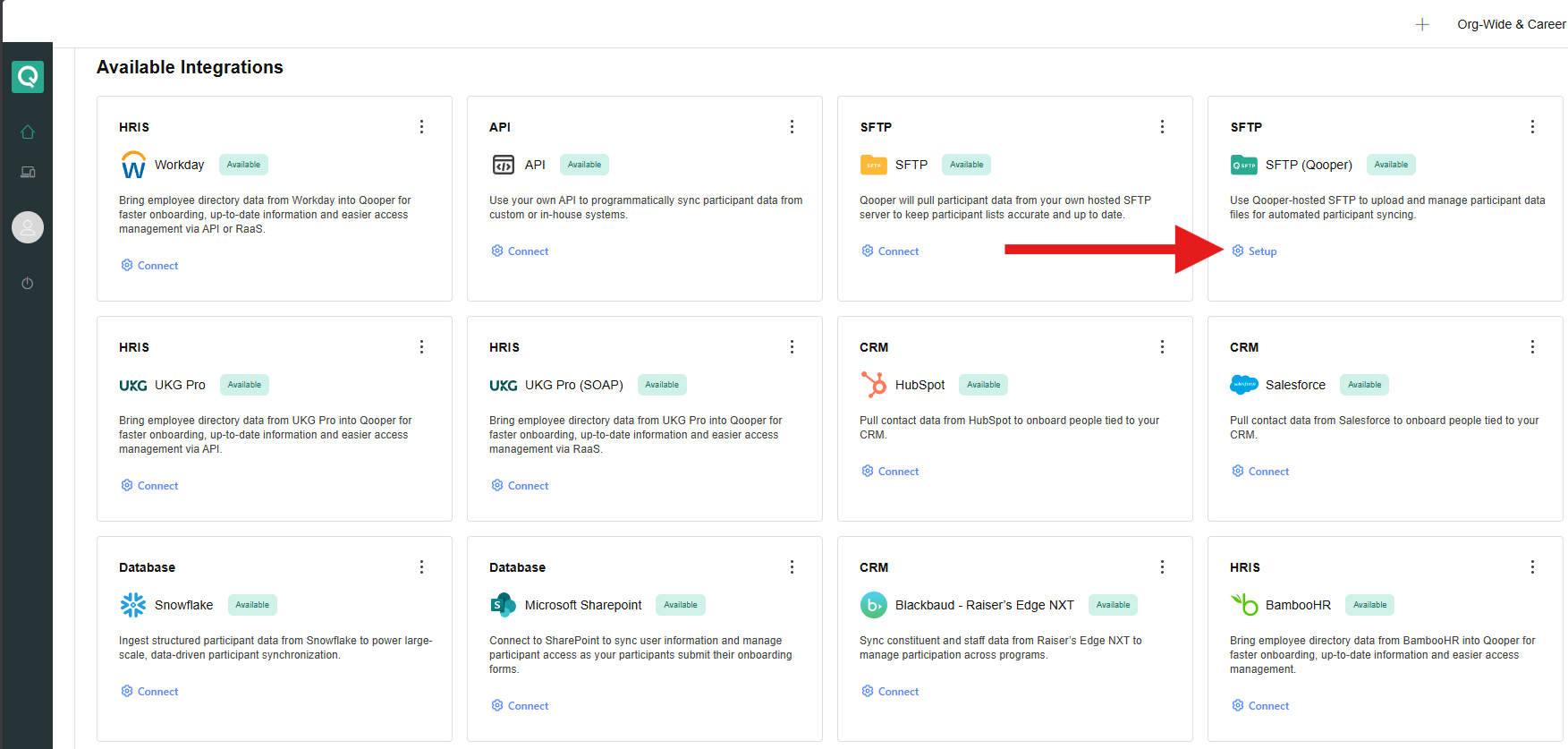Open the Workday card three-dot menu
Image resolution: width=1568 pixels, height=749 pixels.
point(421,127)
